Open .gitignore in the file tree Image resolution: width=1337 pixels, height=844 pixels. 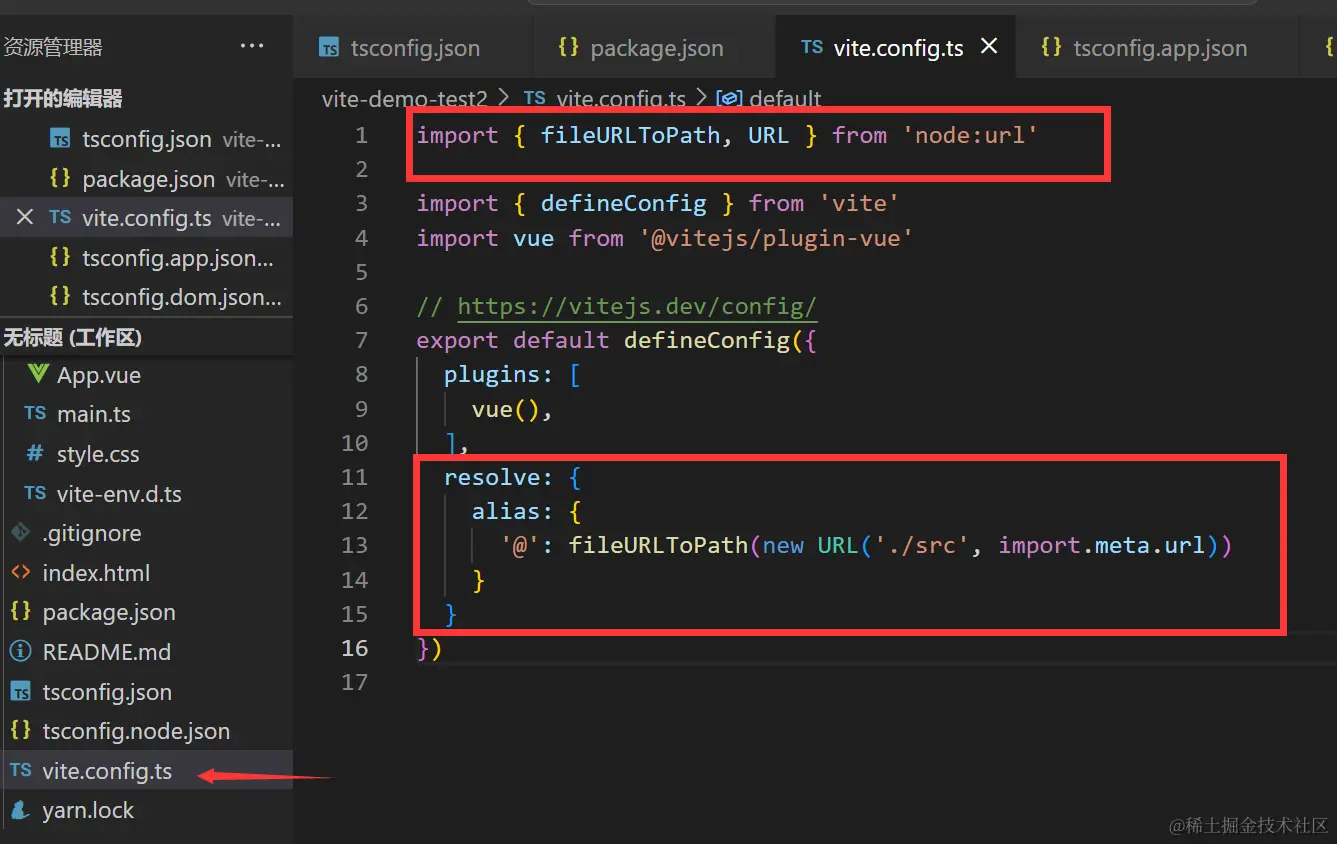point(146,533)
